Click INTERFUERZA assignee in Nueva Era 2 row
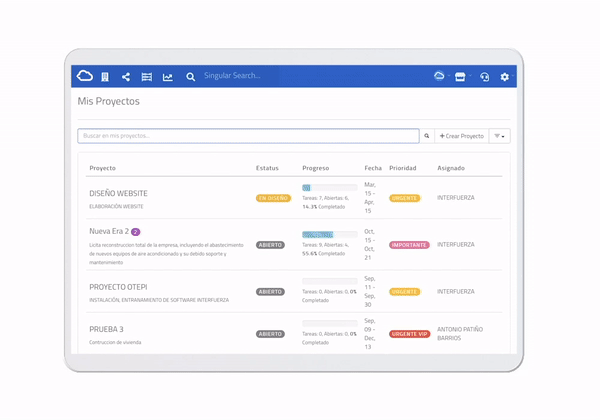Screen dimensions: 600x420 pyautogui.click(x=456, y=244)
